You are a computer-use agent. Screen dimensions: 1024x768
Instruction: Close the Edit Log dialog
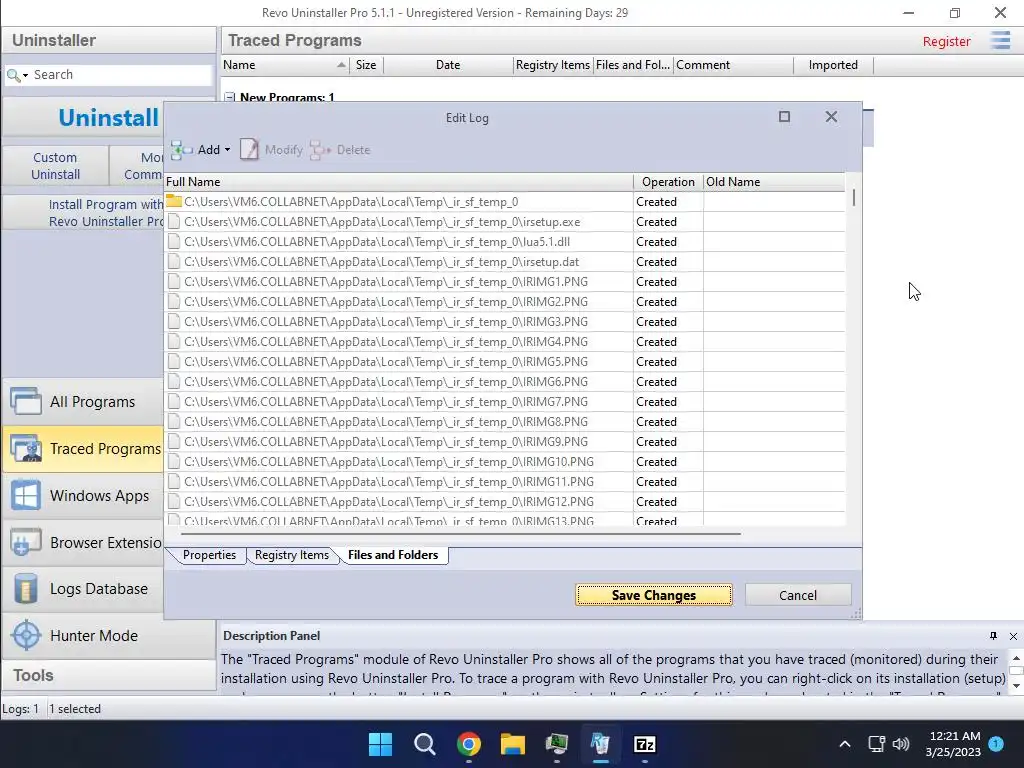pos(831,117)
